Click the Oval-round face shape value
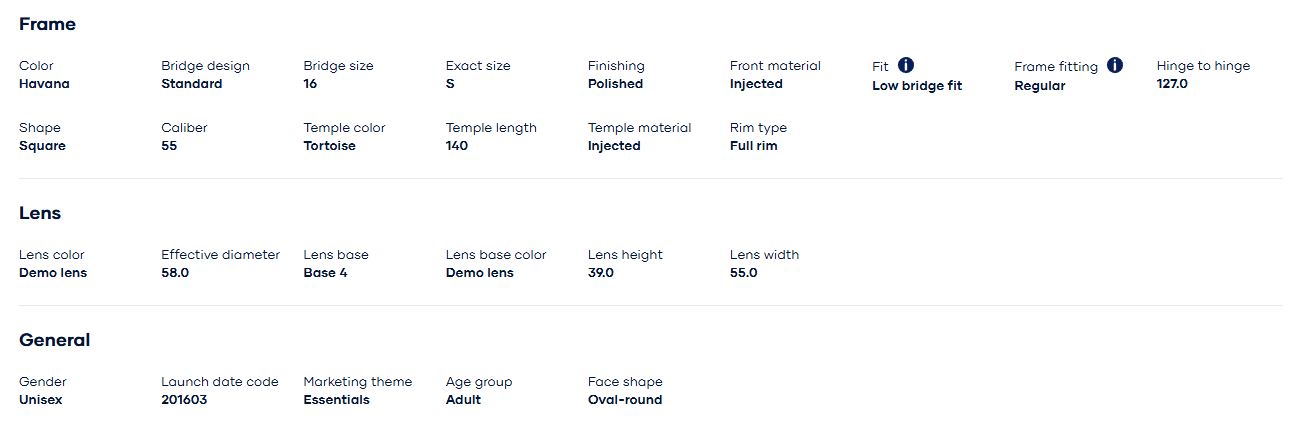Viewport: 1293px width, 424px height. point(624,400)
